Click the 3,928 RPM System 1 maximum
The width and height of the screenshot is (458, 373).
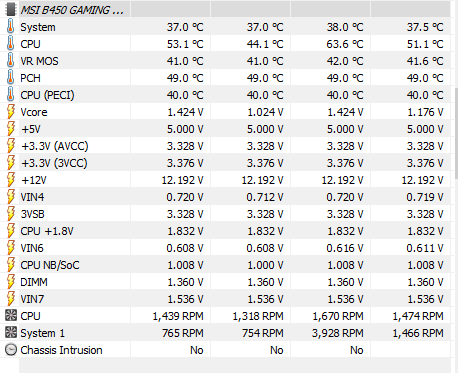tap(337, 333)
